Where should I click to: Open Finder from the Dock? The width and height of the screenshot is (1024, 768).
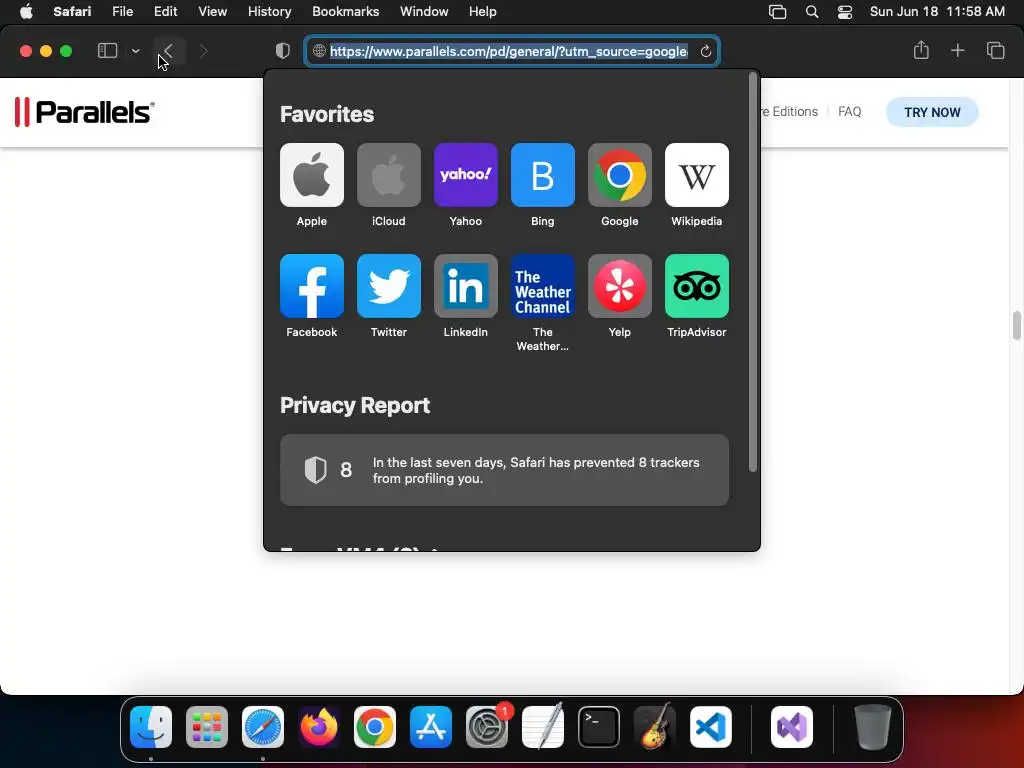[151, 727]
